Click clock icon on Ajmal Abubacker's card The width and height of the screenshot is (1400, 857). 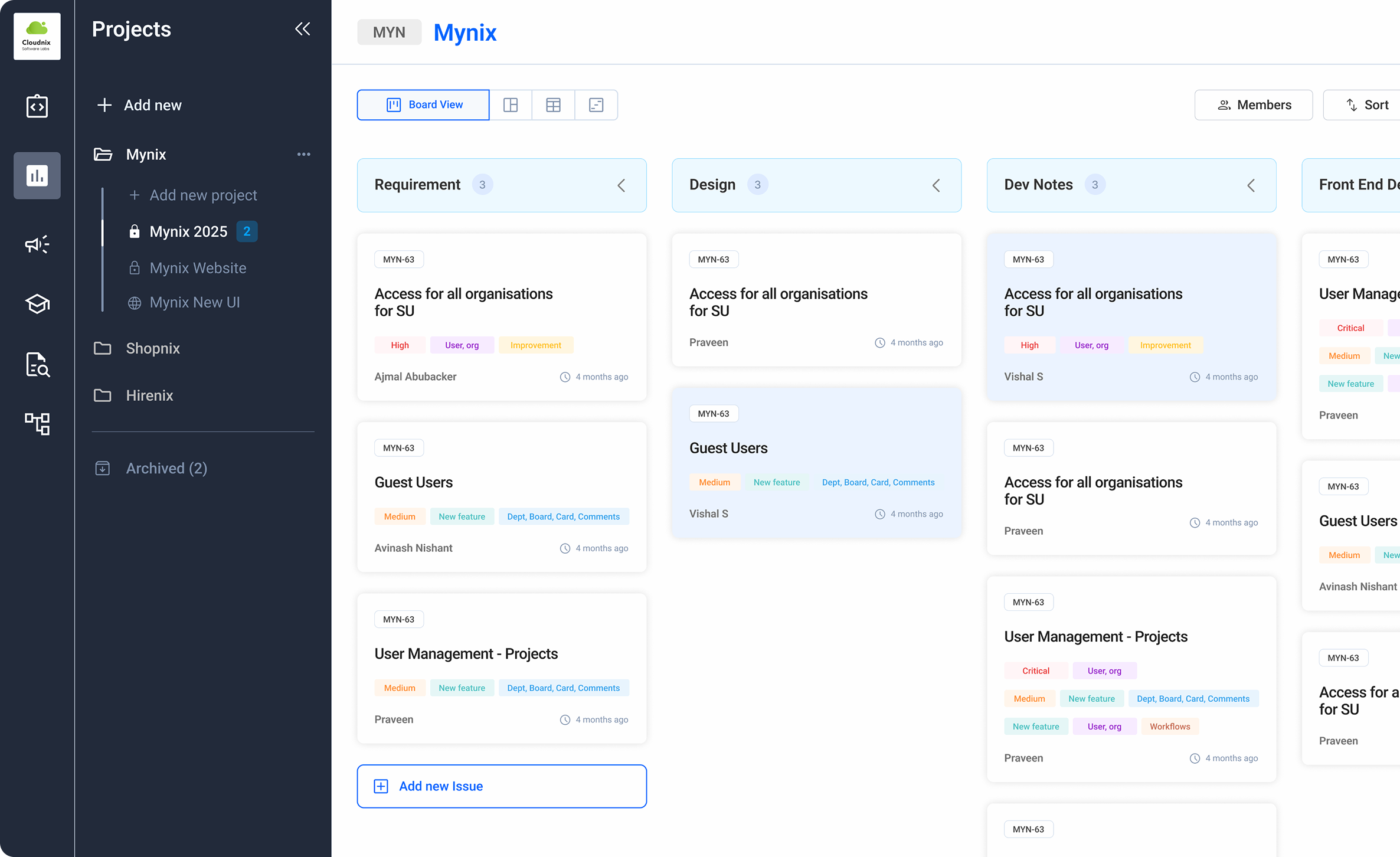(x=565, y=377)
